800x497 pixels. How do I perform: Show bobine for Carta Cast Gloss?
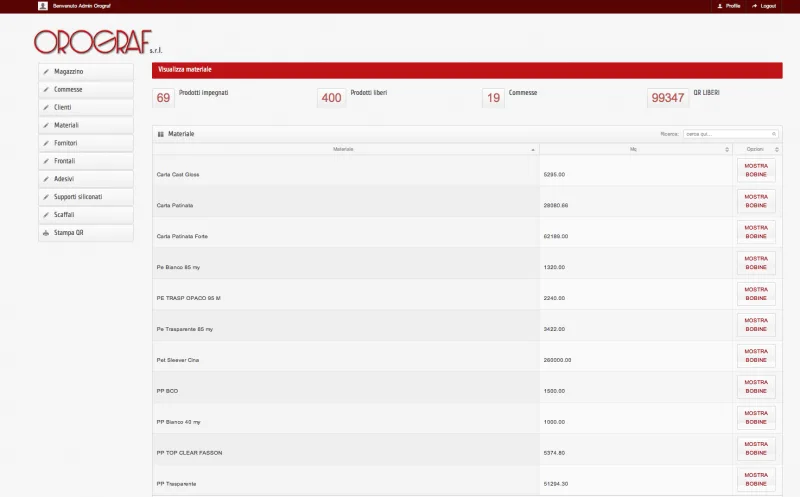(x=756, y=170)
